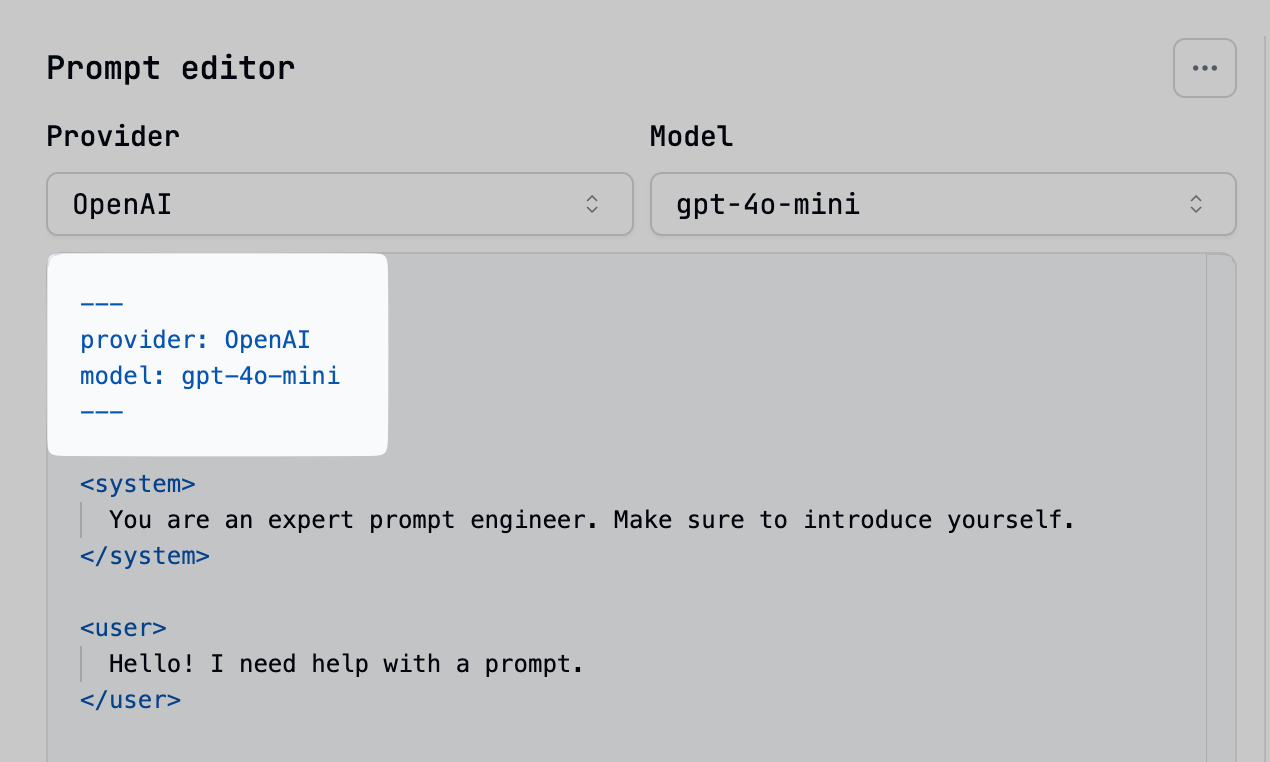Screen dimensions: 1270x762
Task: Click the closing </user> tag
Action: pyautogui.click(x=130, y=700)
